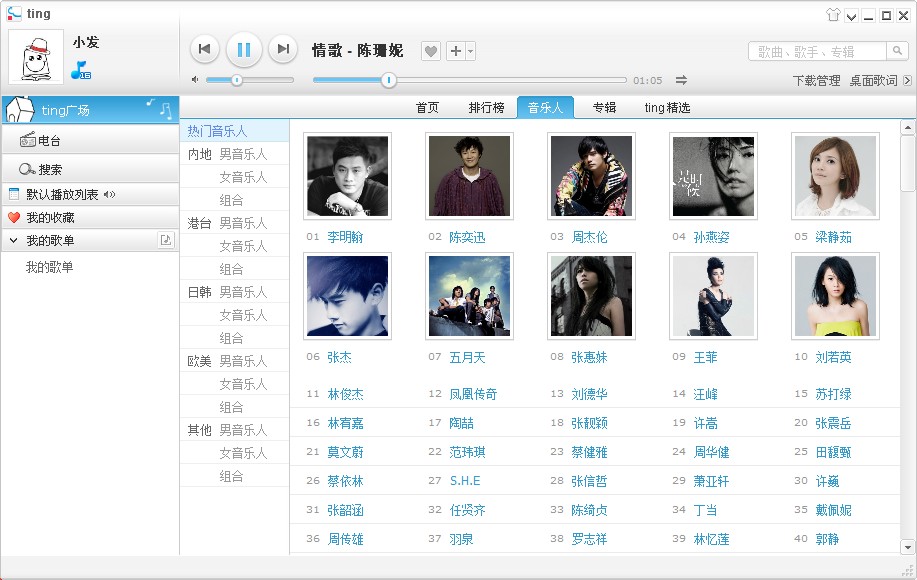Favorite the current song with heart button

pyautogui.click(x=430, y=51)
